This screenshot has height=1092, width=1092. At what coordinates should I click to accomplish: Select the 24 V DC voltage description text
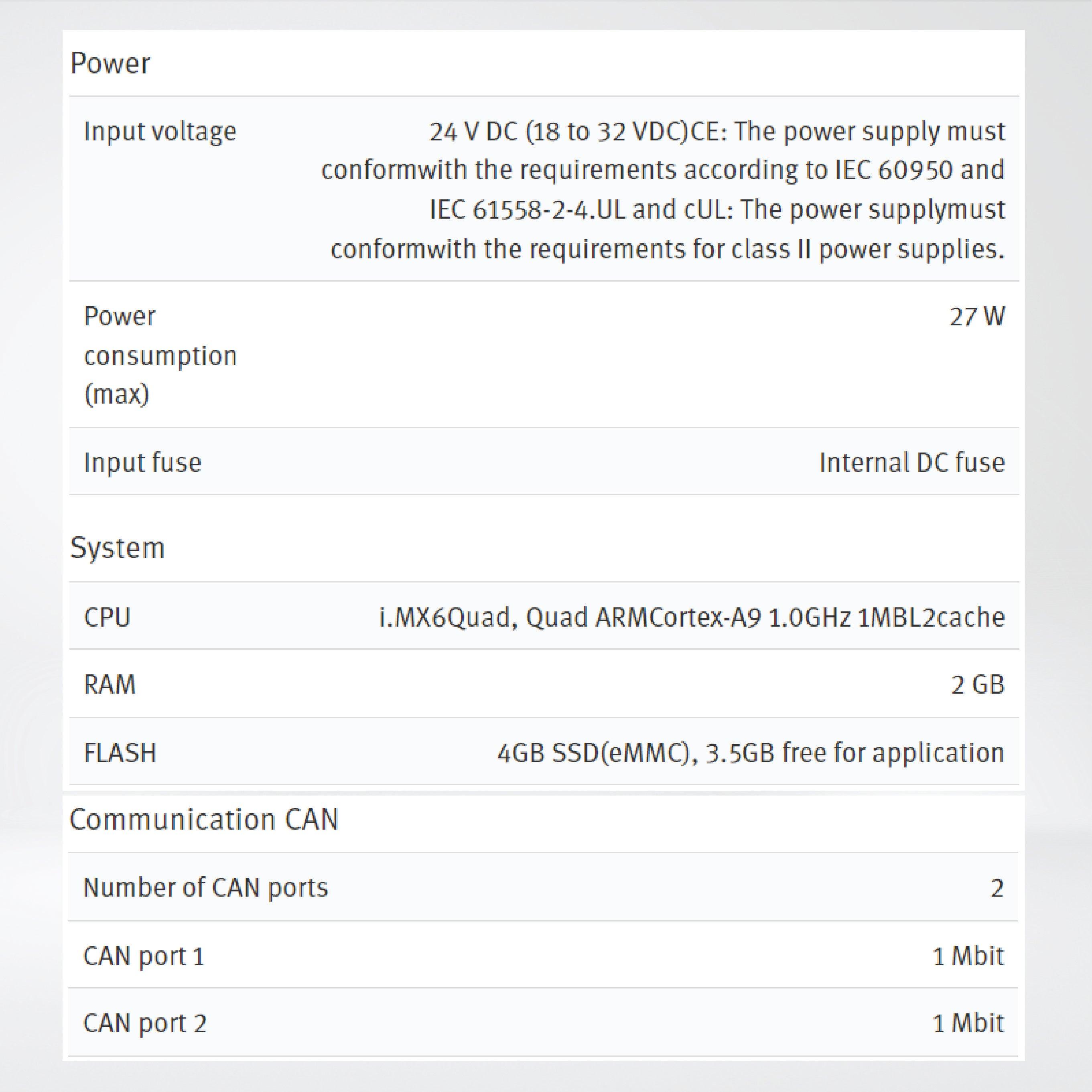tap(662, 190)
